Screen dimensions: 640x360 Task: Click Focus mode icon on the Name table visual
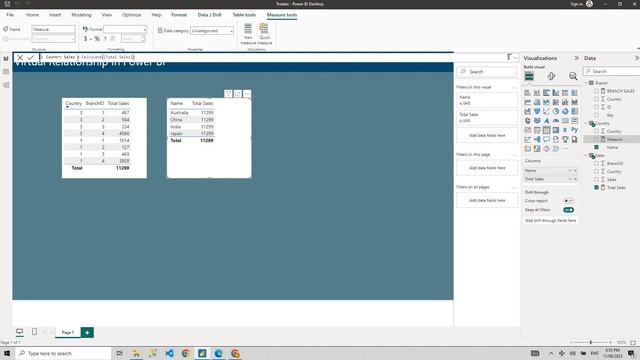[238, 94]
